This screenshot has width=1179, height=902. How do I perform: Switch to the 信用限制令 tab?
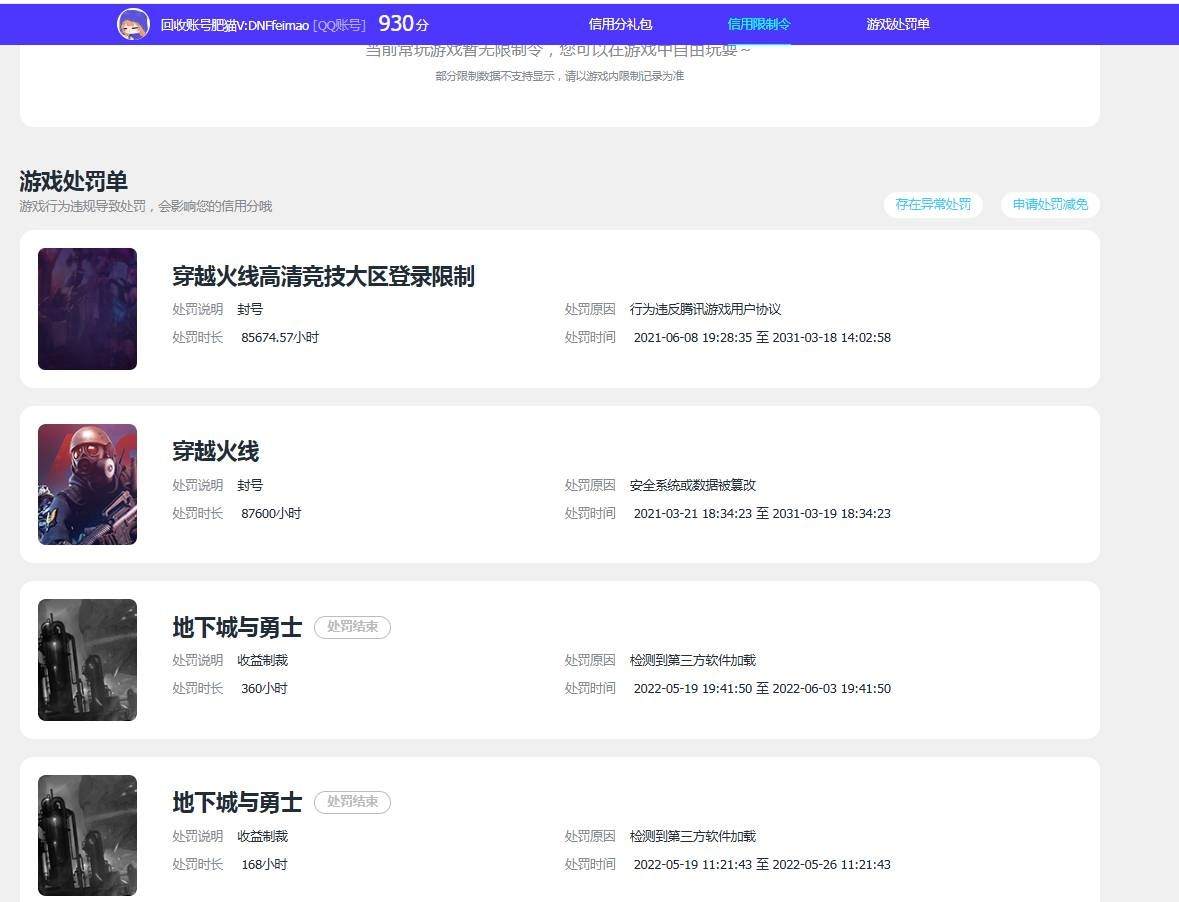759,24
